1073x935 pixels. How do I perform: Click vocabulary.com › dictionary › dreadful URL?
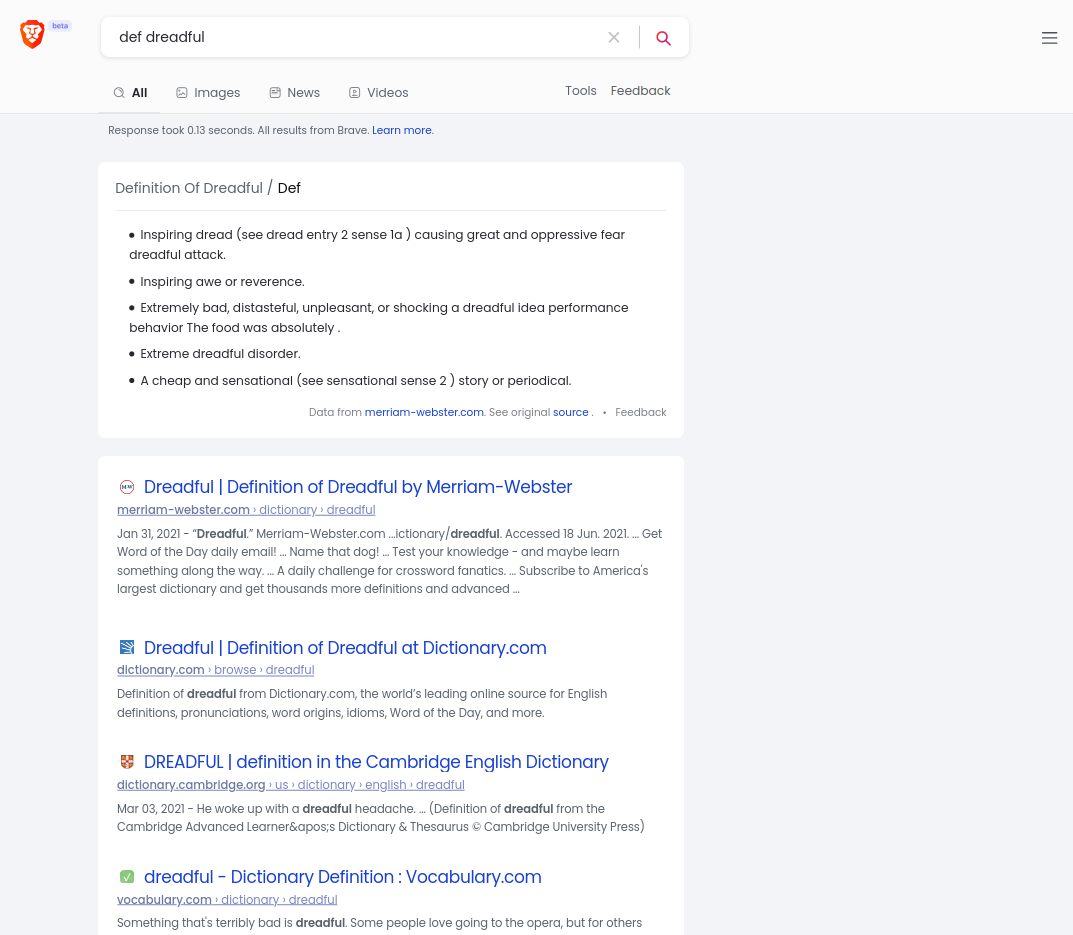[227, 900]
